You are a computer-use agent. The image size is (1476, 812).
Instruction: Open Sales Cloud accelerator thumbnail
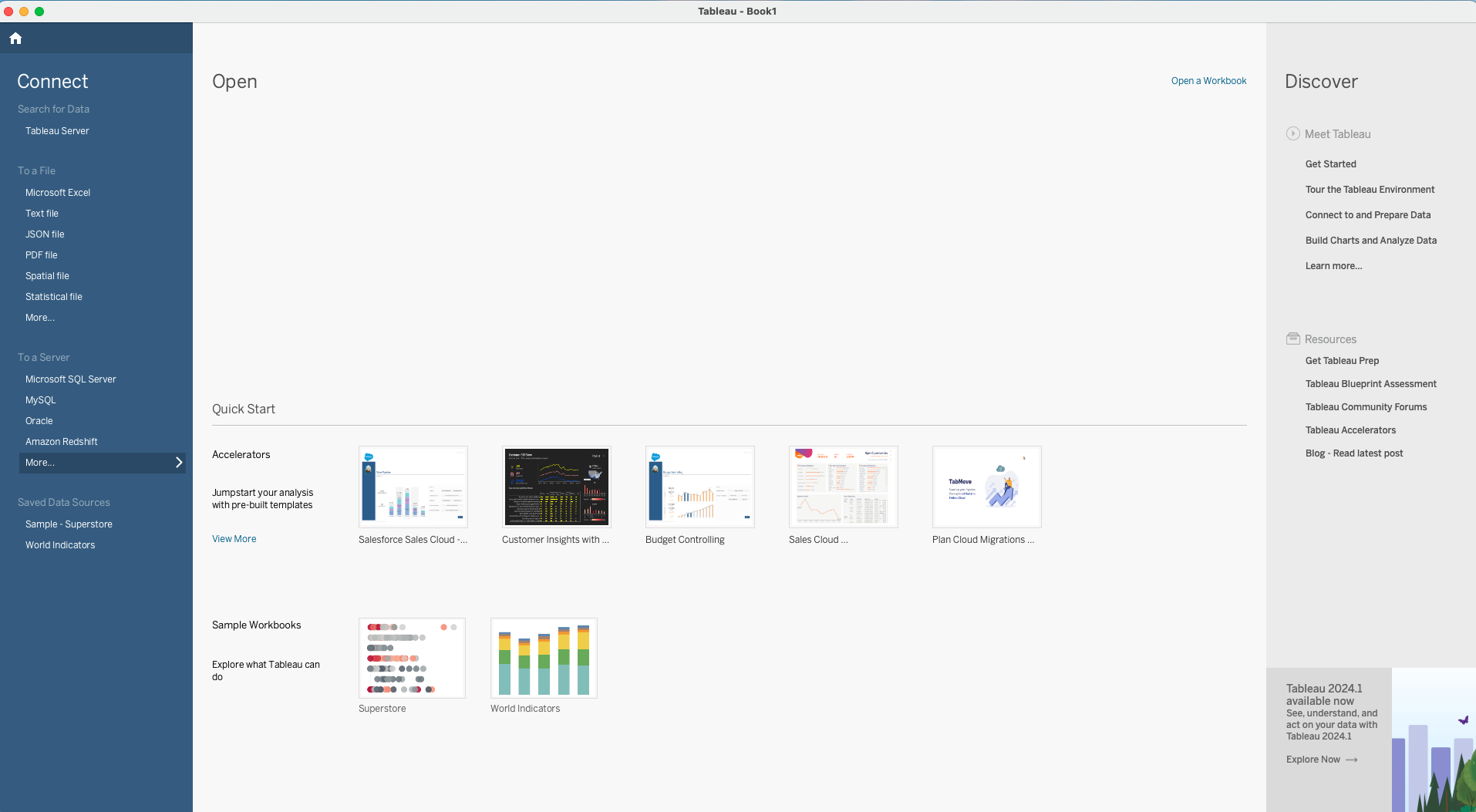pos(844,487)
